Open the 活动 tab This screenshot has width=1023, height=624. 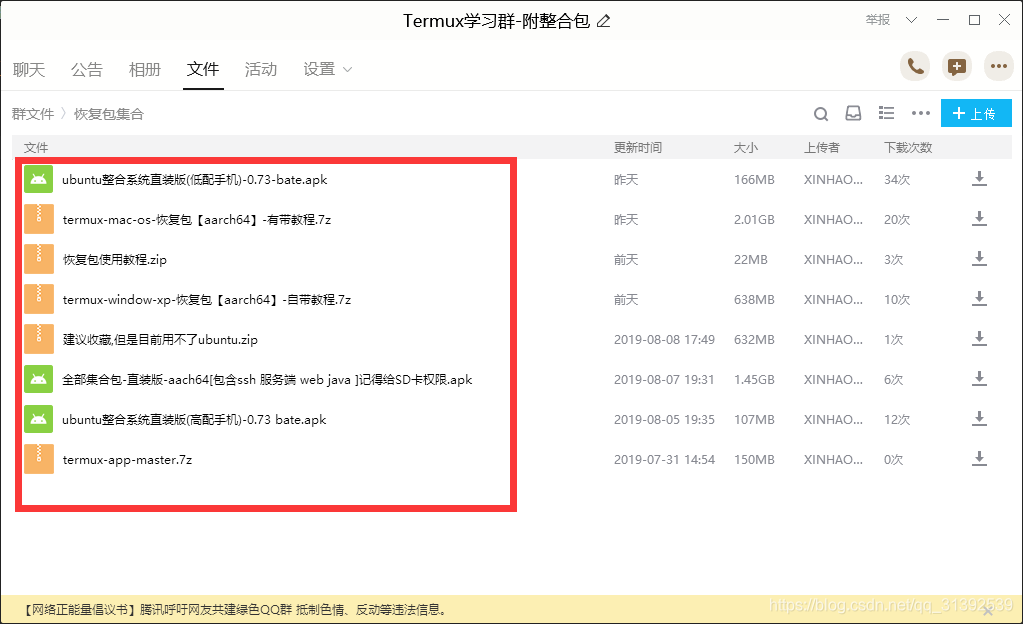coord(261,69)
